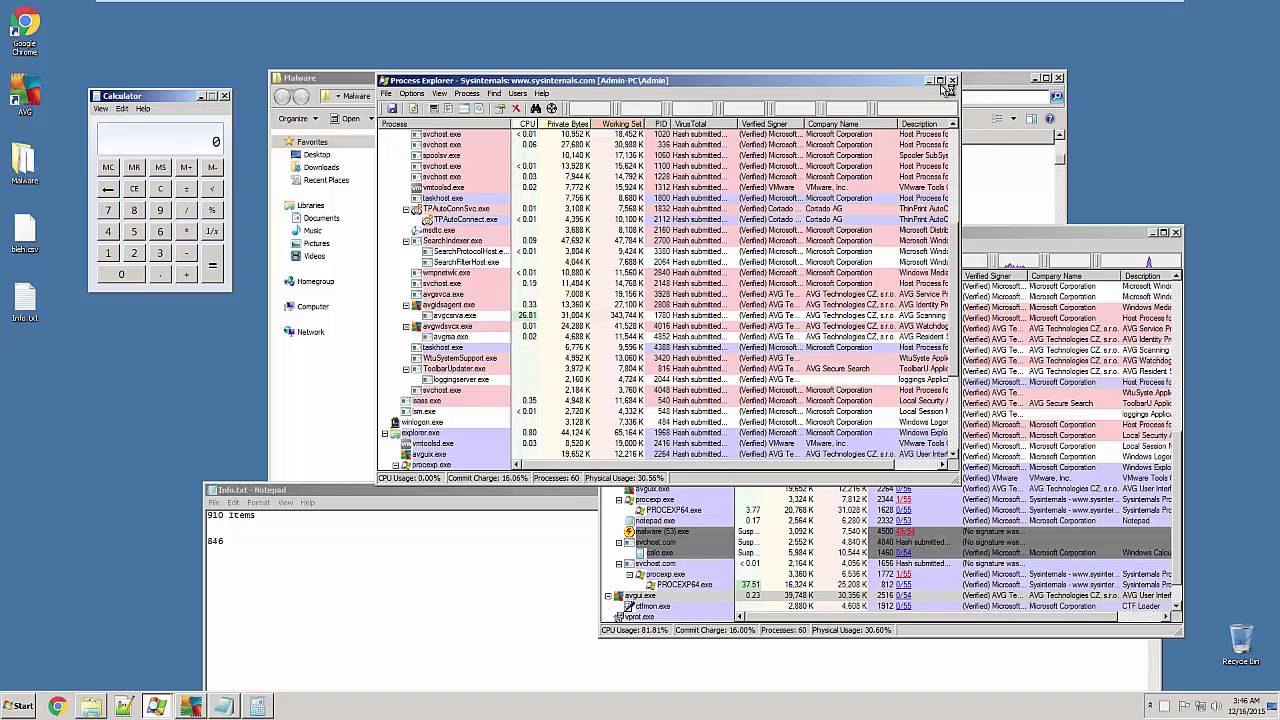
Task: Select the Info.txt desktop file
Action: tap(25, 303)
